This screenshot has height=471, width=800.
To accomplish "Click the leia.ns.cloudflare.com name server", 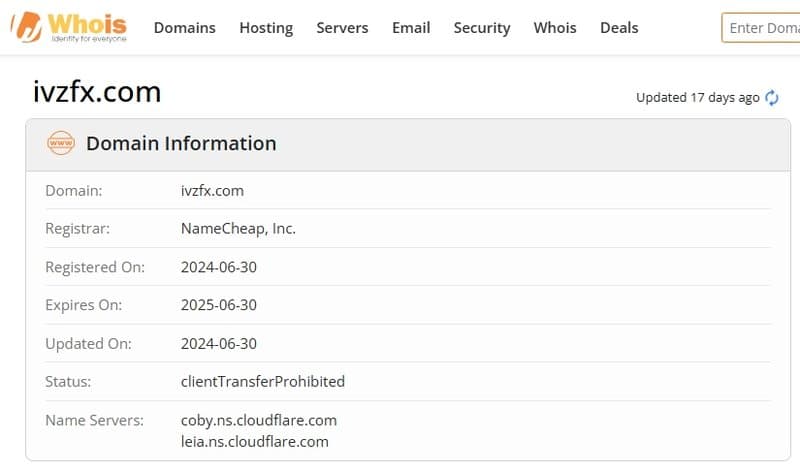I will (254, 441).
